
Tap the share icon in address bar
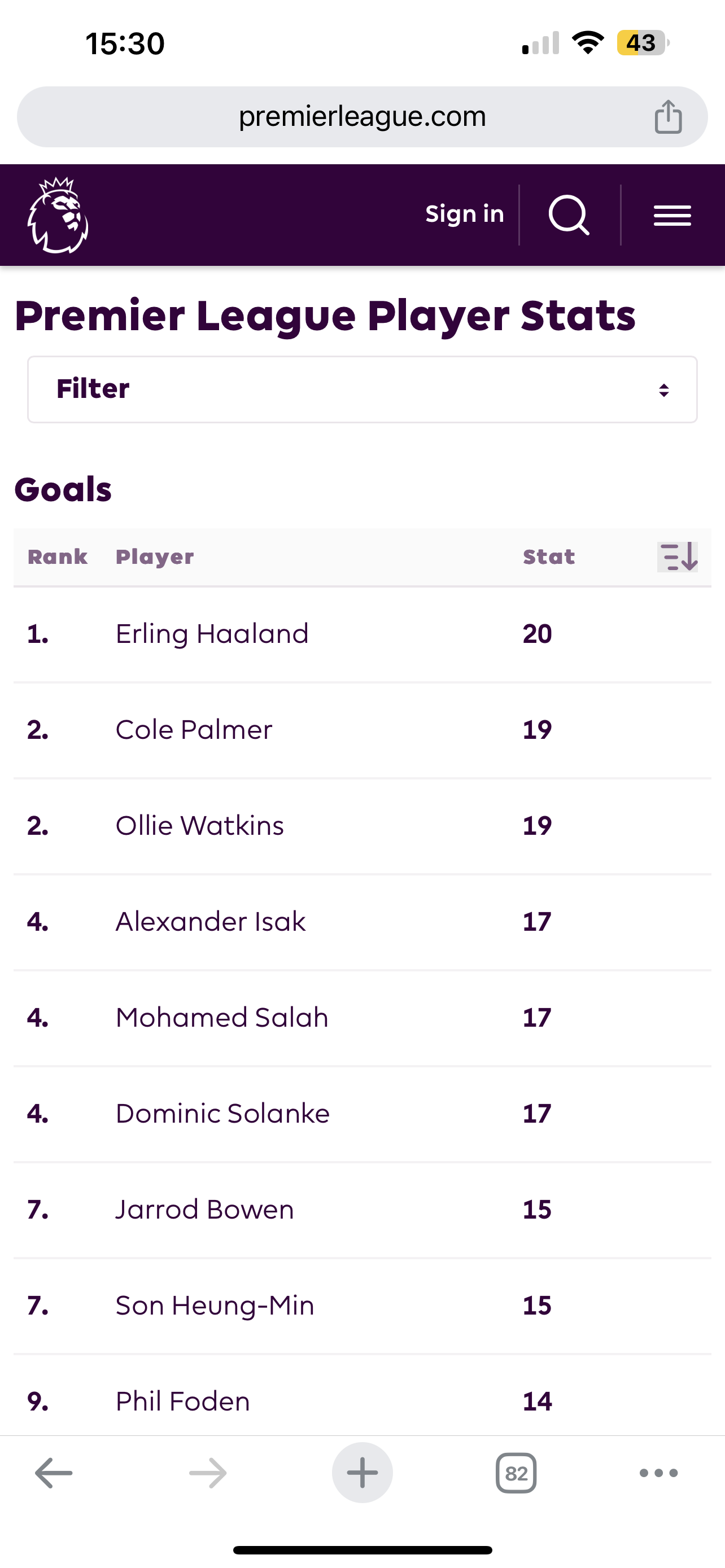(x=668, y=116)
